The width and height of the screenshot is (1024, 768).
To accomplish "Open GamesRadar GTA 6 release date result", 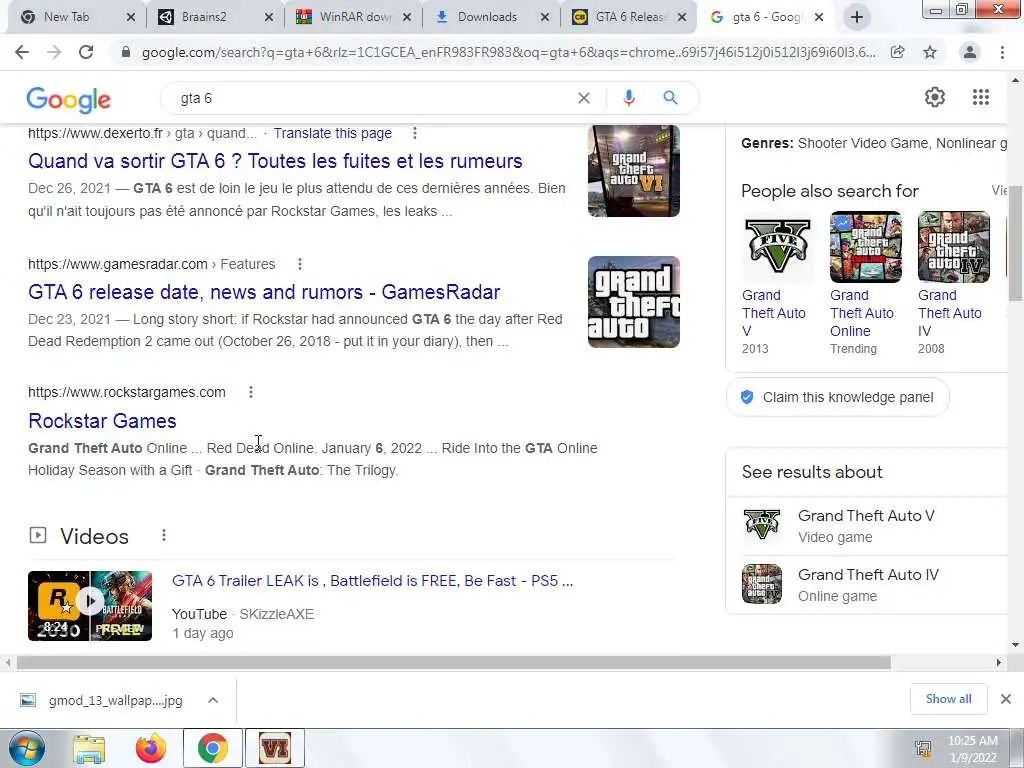I will pyautogui.click(x=264, y=292).
